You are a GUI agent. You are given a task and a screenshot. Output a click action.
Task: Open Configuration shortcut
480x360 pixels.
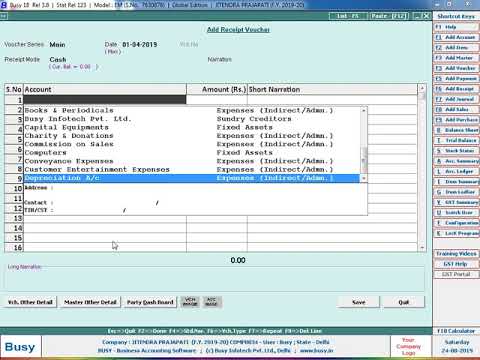(x=456, y=223)
